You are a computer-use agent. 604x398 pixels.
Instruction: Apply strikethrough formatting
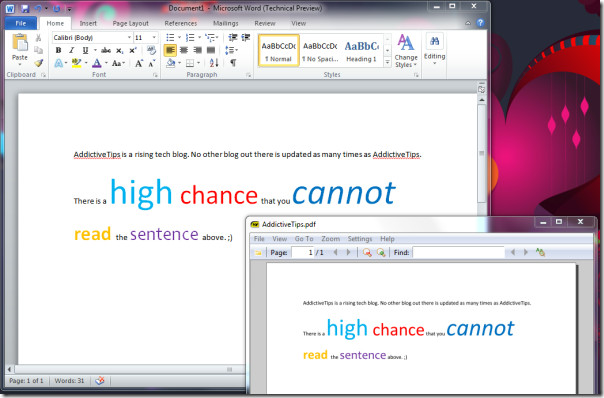[x=106, y=50]
